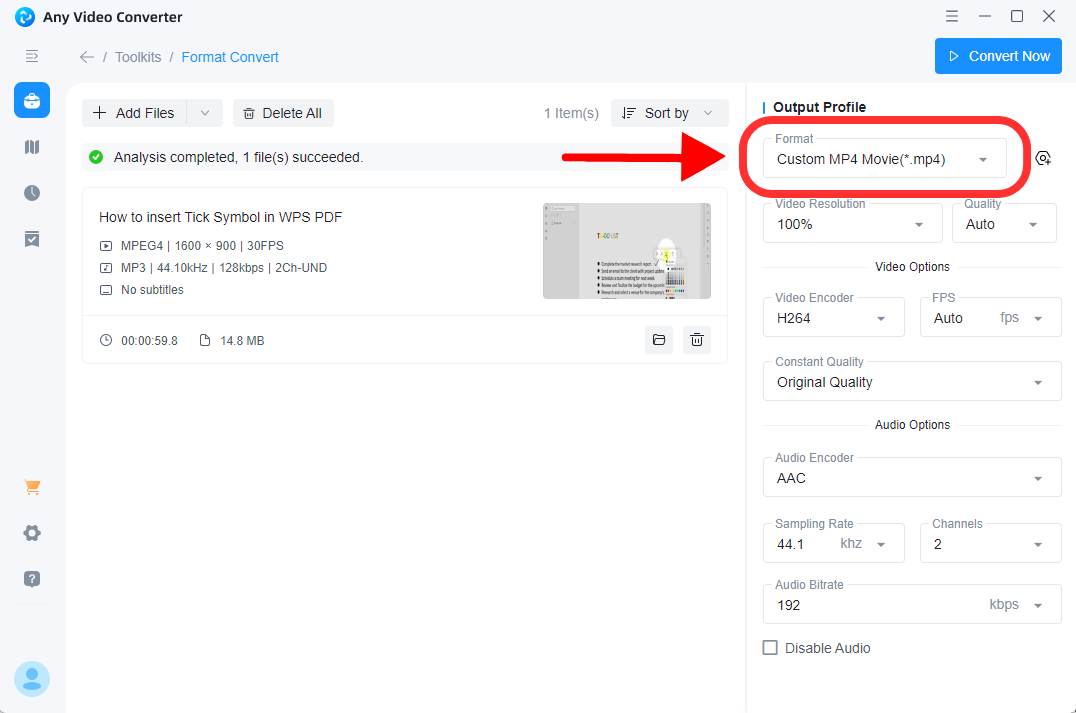Open the history clock sidebar icon

point(32,193)
